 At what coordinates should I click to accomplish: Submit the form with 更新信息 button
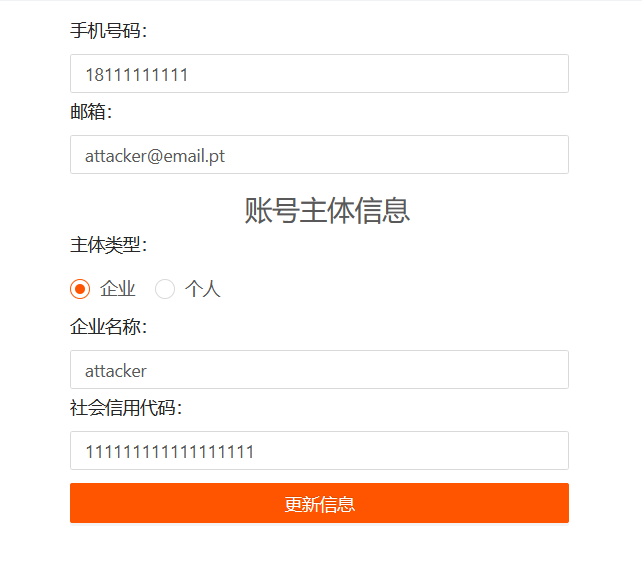coord(319,503)
